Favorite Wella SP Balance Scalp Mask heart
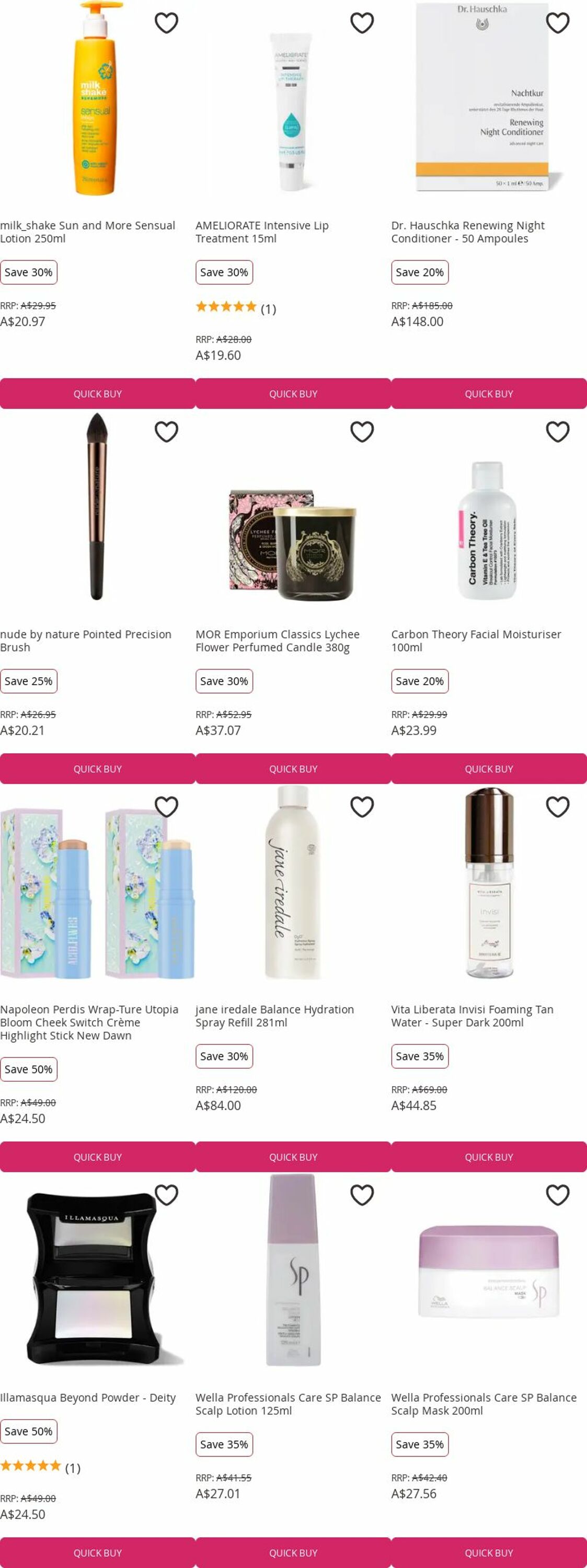This screenshot has width=587, height=1568. click(557, 1195)
